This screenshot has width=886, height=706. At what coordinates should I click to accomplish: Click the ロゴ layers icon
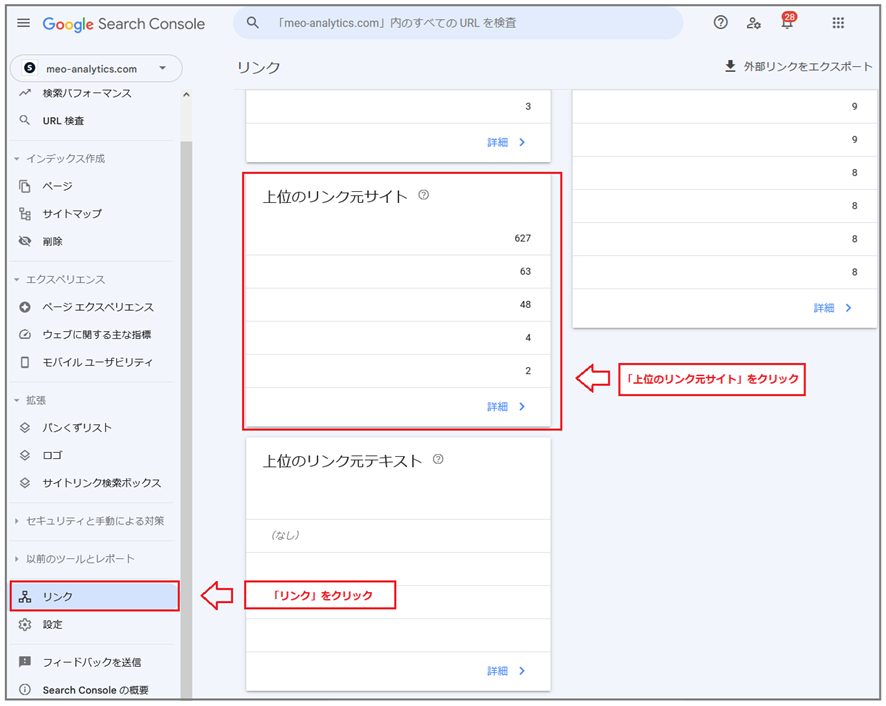25,455
